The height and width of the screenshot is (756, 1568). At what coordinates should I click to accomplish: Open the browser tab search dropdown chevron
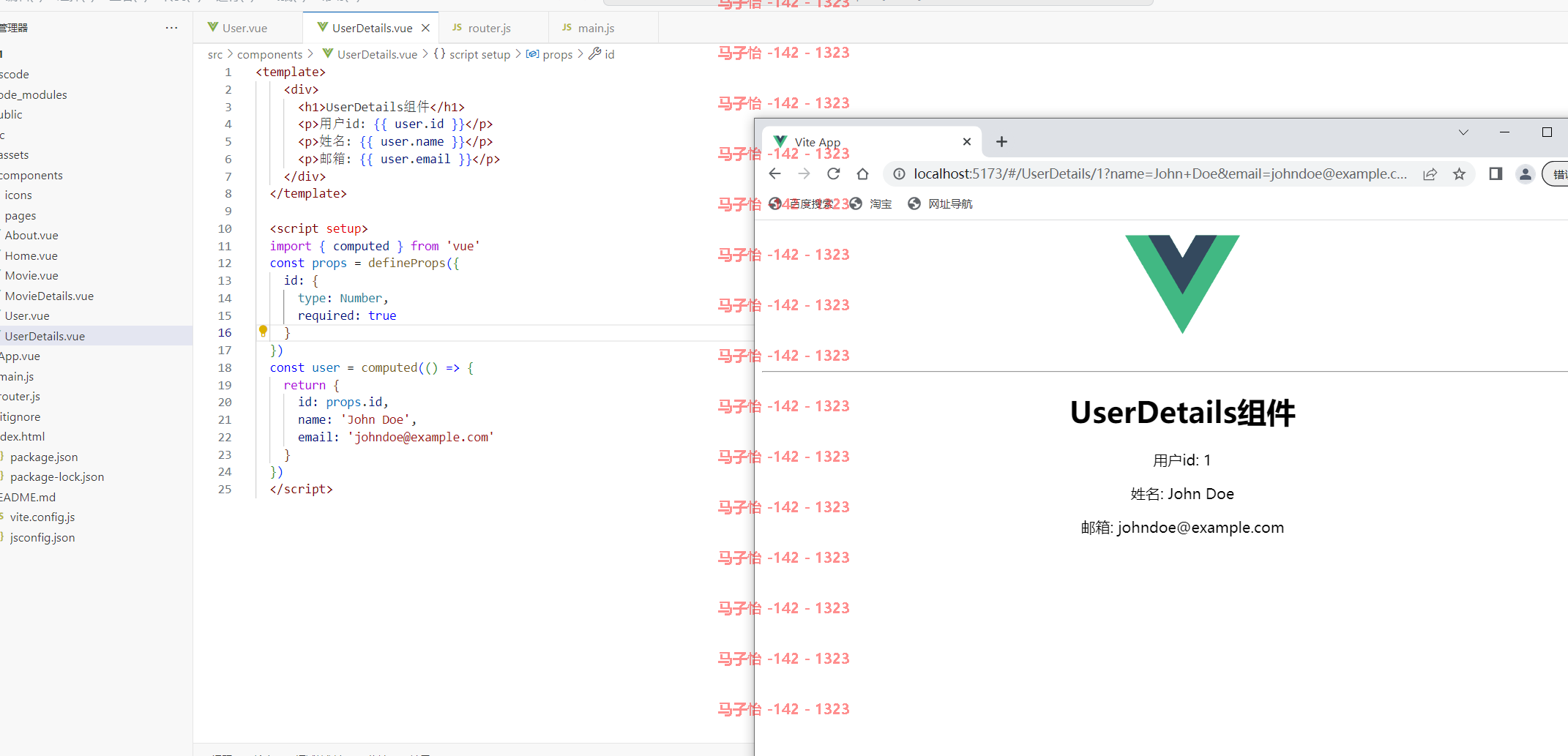(x=1463, y=132)
